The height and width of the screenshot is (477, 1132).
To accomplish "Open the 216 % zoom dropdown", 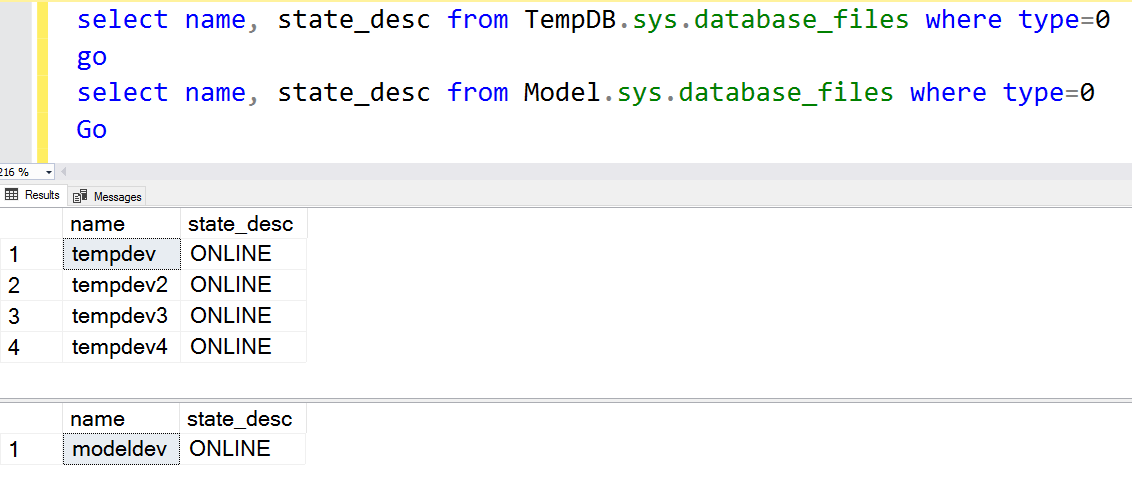I will [49, 172].
